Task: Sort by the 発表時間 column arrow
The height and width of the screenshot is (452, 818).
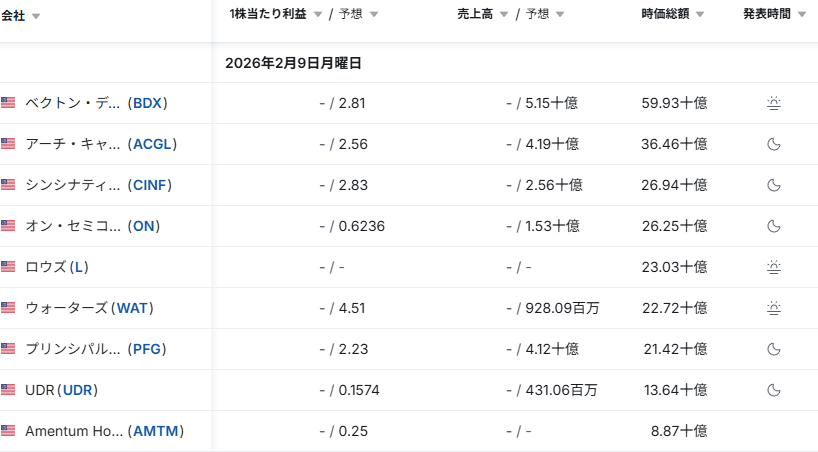Action: coord(802,14)
